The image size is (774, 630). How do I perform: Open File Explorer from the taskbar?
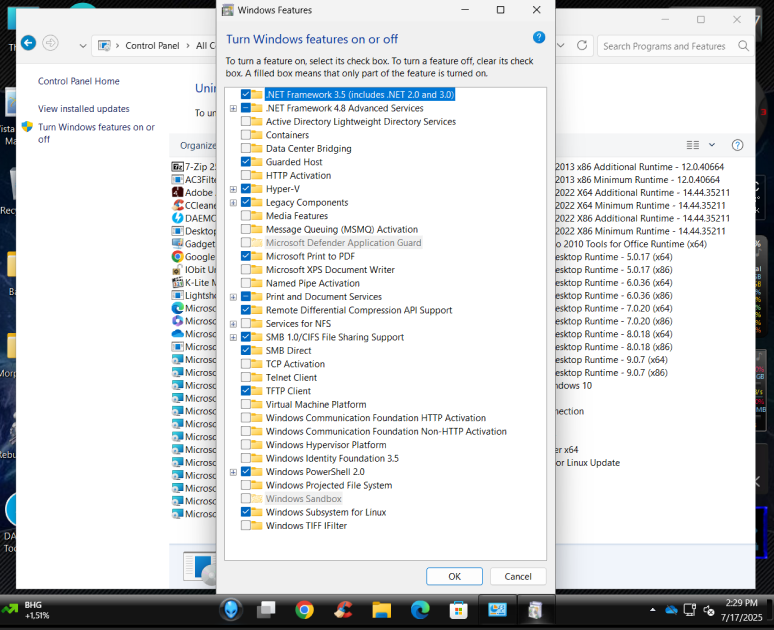[381, 610]
